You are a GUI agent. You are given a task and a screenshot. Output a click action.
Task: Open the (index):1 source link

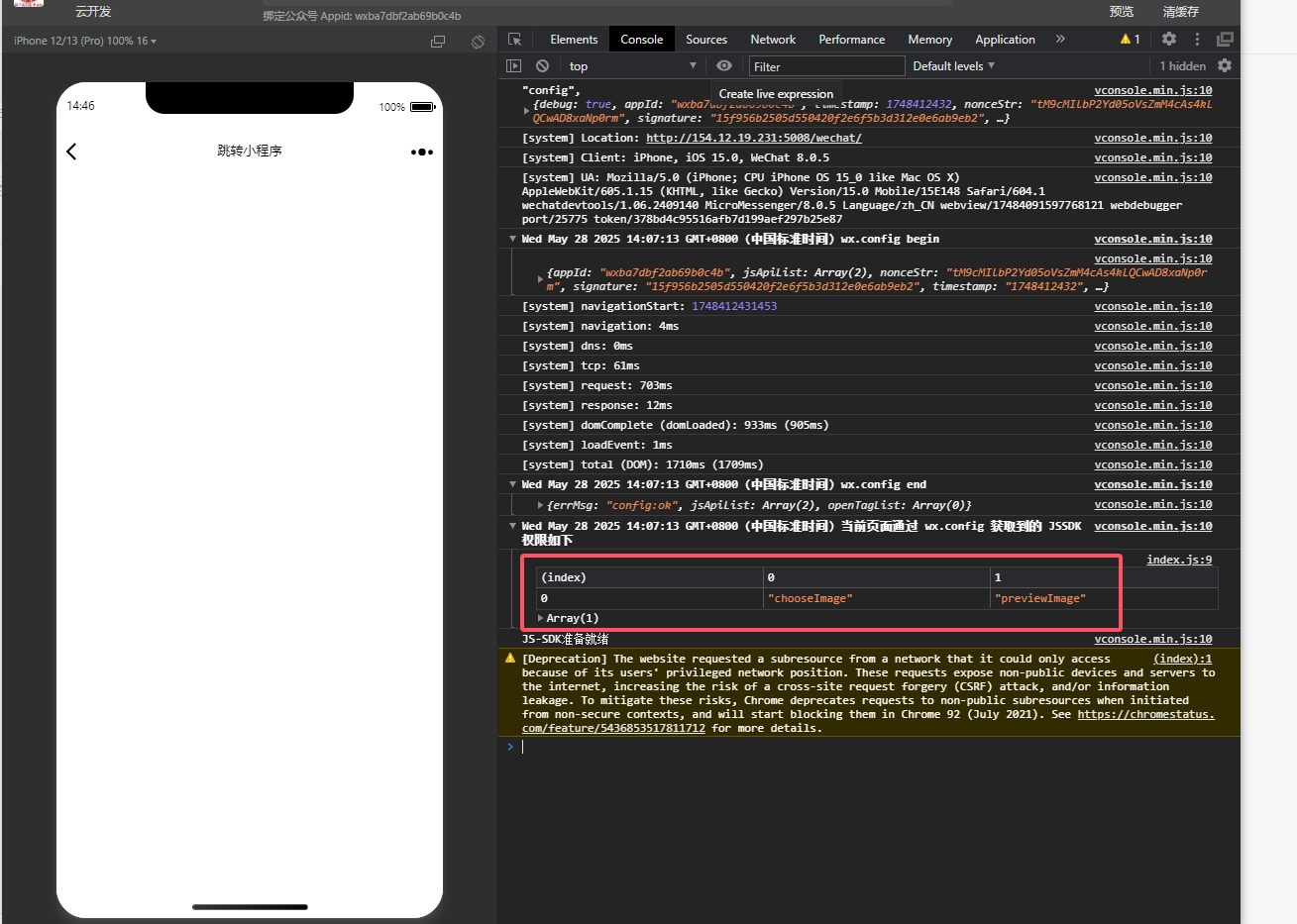point(1183,659)
